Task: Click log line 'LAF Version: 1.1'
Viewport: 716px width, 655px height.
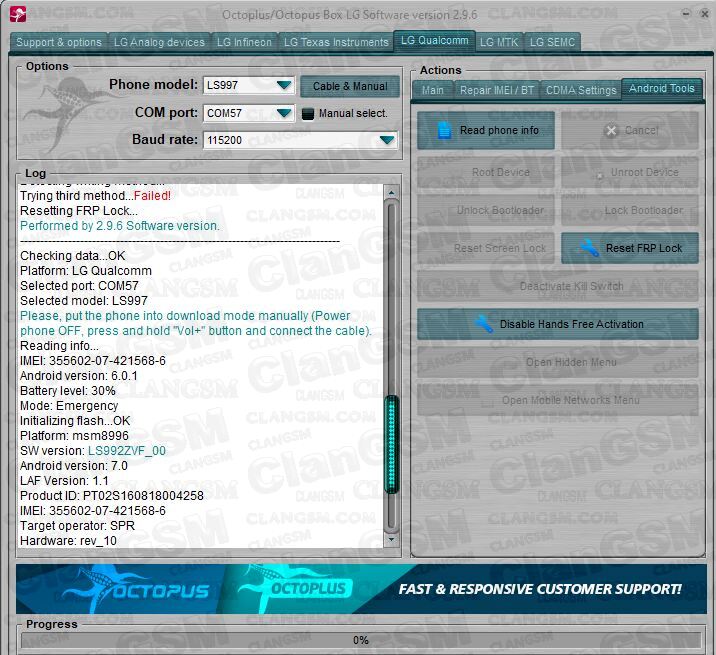Action: (x=64, y=481)
